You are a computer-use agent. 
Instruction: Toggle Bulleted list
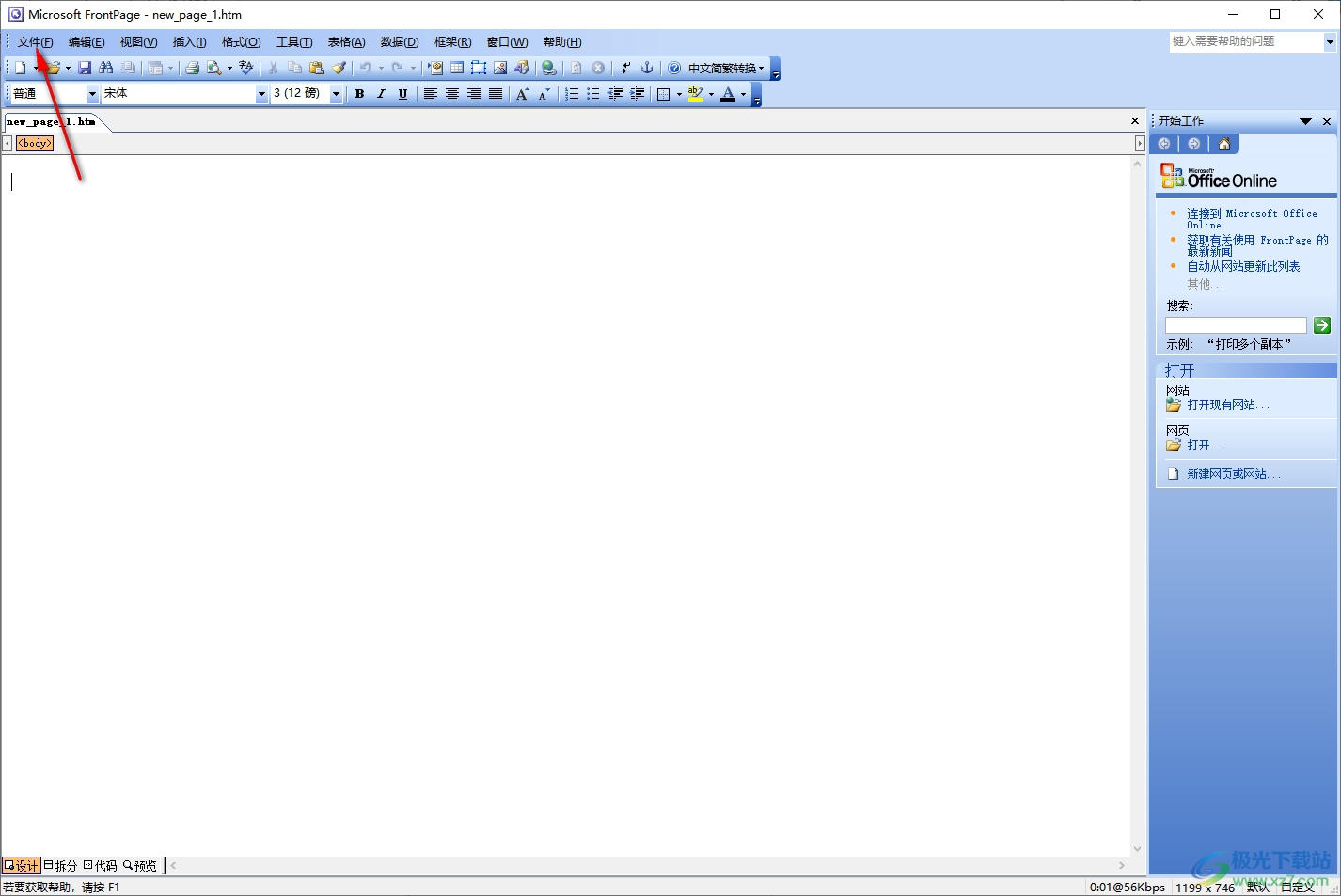point(593,94)
